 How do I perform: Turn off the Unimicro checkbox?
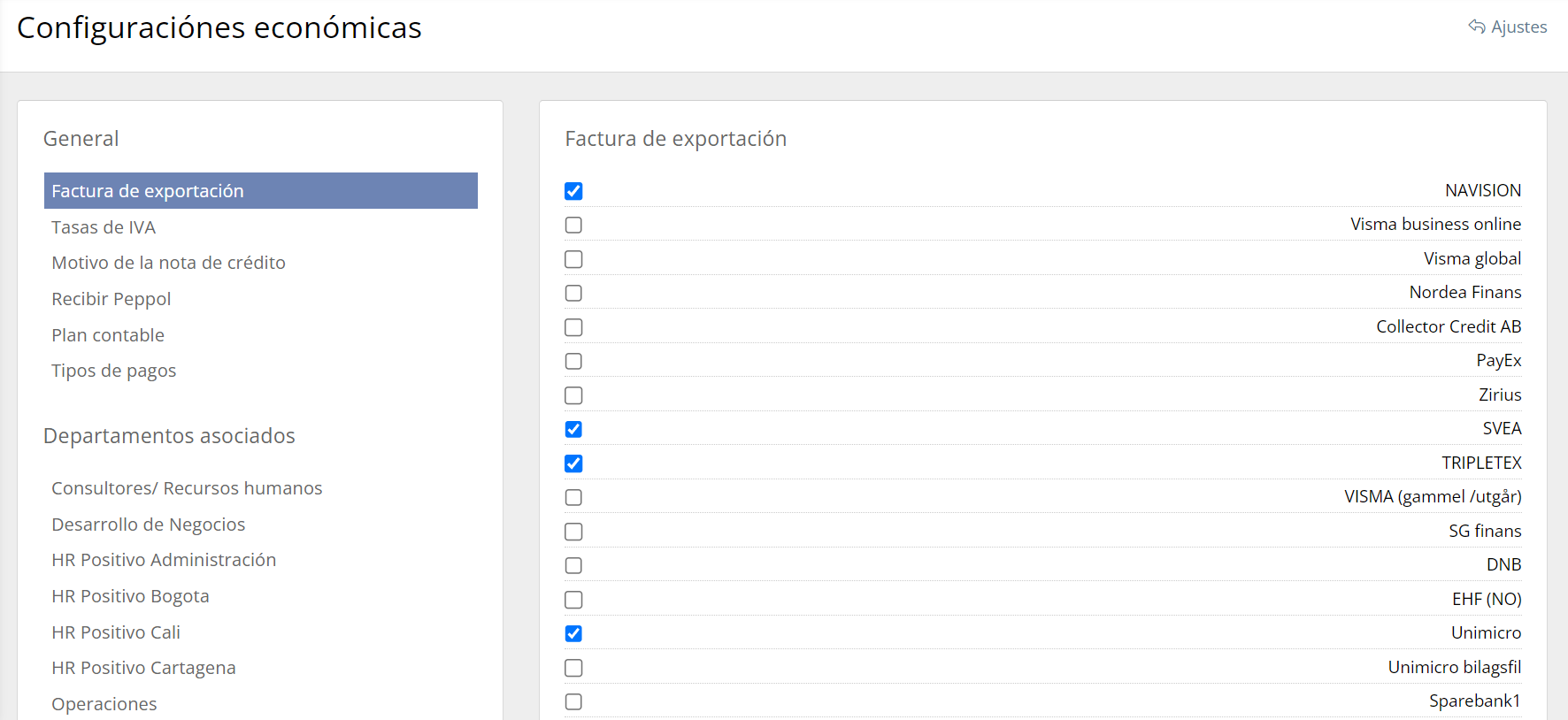point(573,634)
